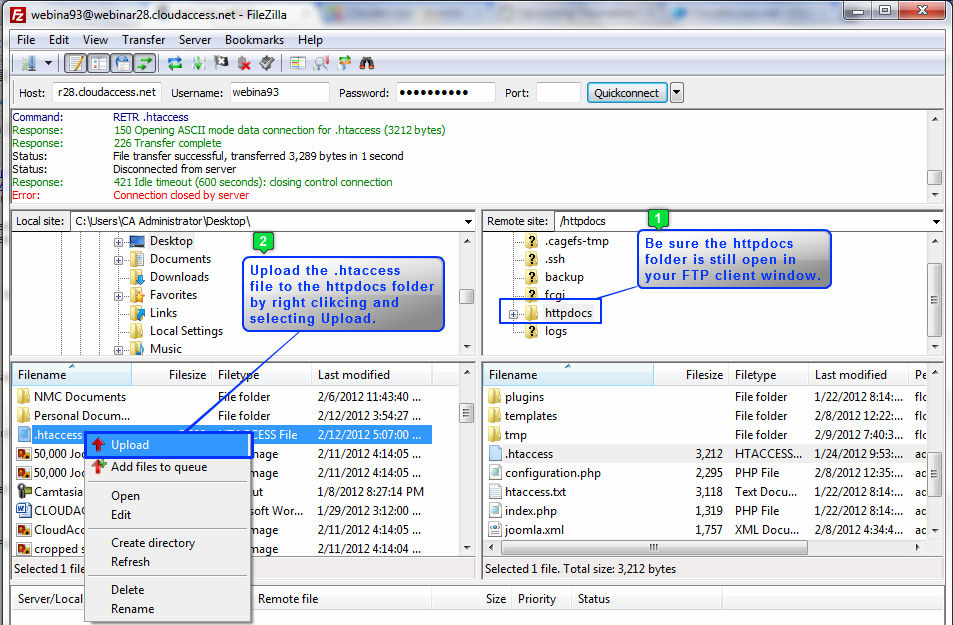
Task: Open the Local site path dropdown
Action: [468, 222]
